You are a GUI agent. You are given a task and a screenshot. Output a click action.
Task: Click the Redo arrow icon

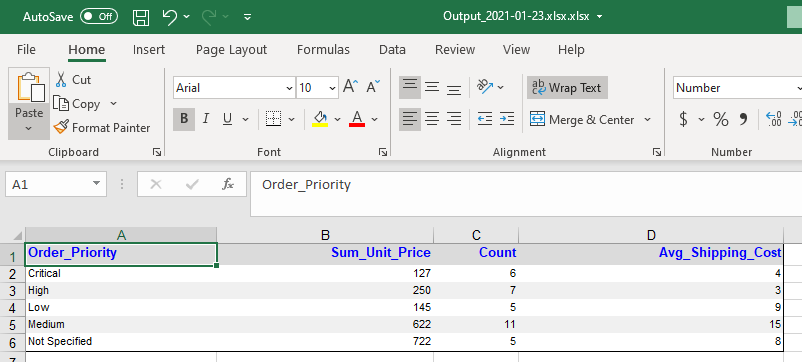pyautogui.click(x=209, y=16)
